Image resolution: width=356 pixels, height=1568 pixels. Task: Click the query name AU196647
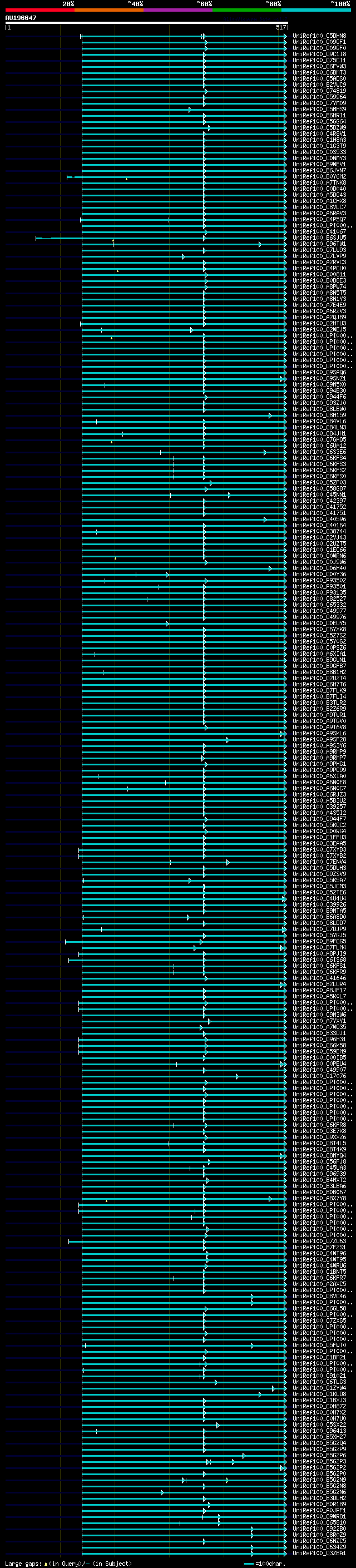(21, 18)
